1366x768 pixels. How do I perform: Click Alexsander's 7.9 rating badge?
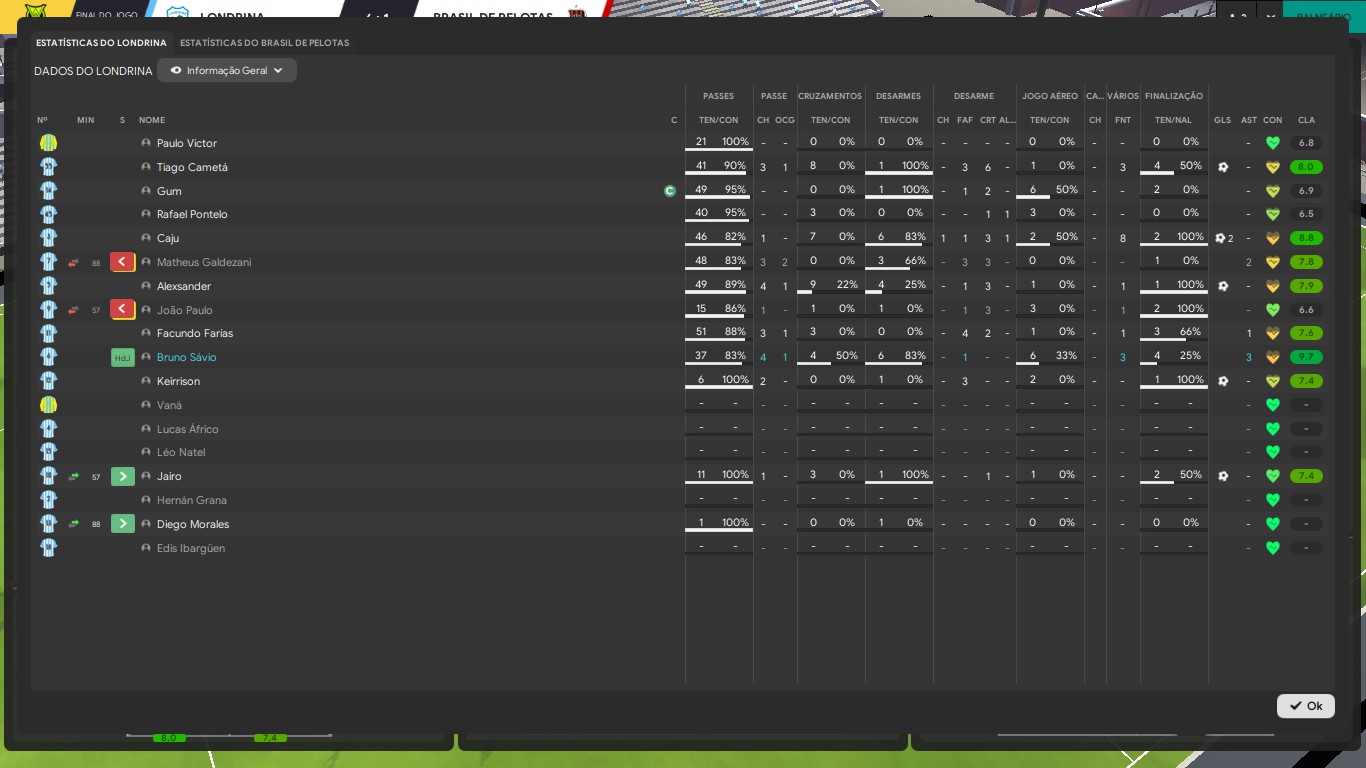coord(1306,286)
